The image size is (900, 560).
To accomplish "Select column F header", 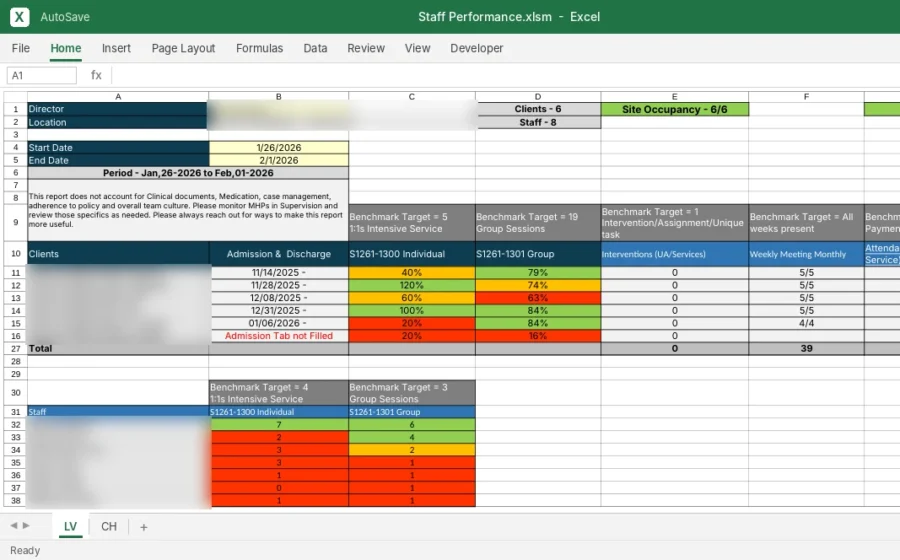I will (806, 96).
